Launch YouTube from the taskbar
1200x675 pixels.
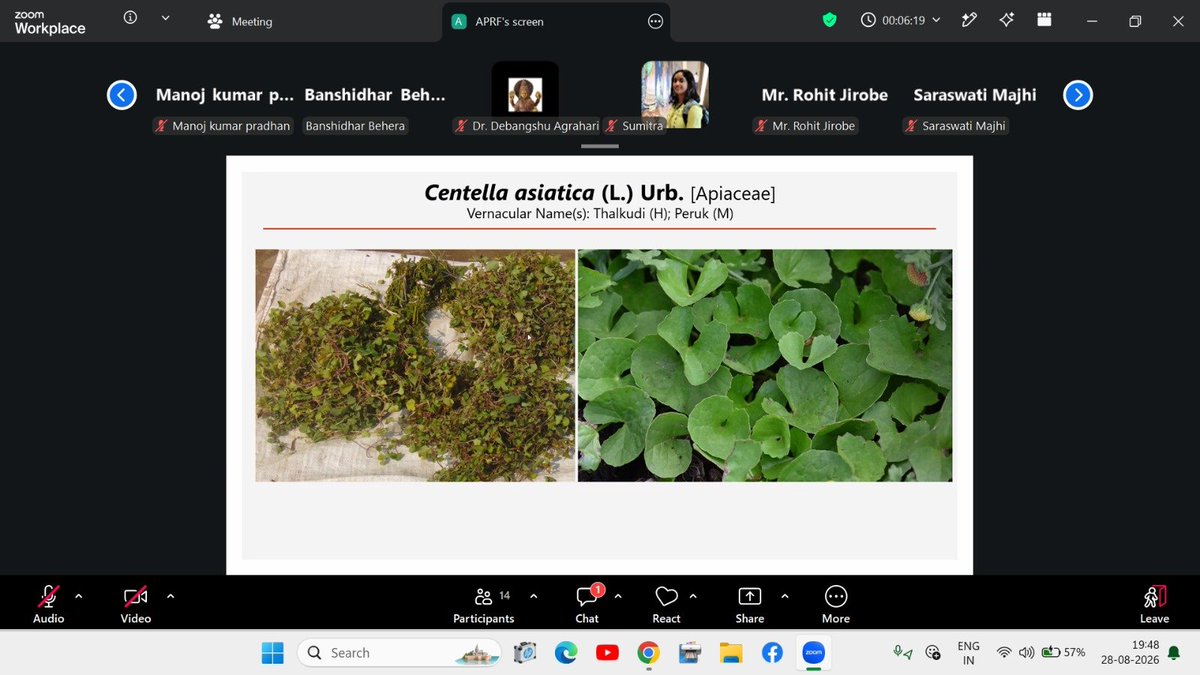coord(607,653)
